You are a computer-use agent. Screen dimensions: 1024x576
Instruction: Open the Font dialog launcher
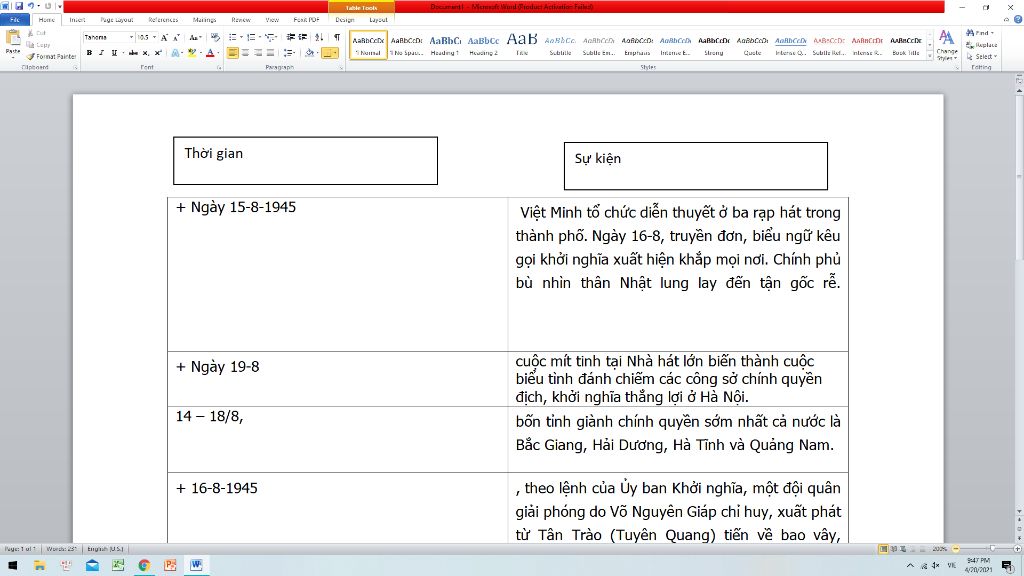[x=219, y=67]
